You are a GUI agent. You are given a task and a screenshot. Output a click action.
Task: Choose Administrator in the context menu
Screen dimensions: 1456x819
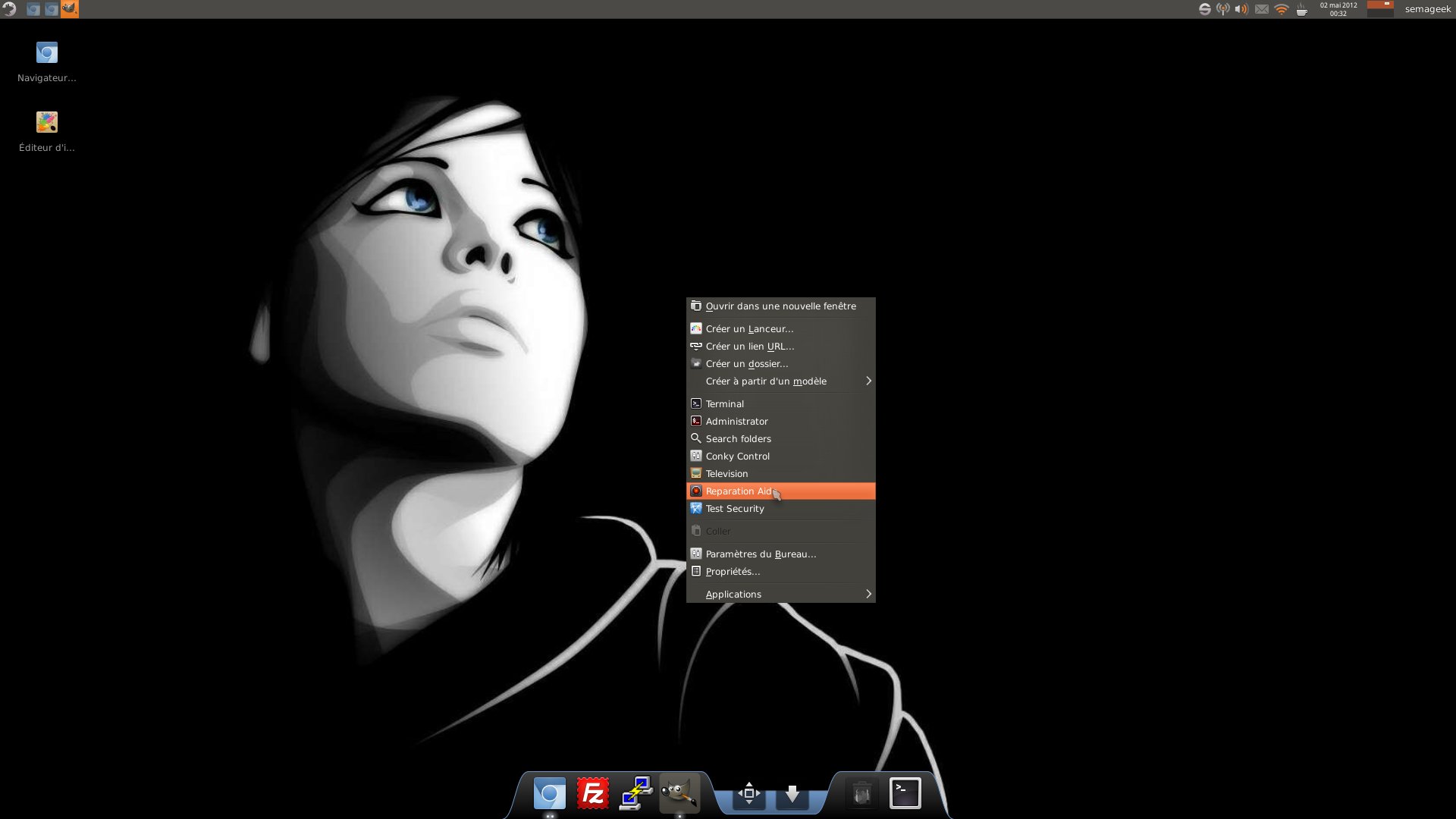[781, 422]
